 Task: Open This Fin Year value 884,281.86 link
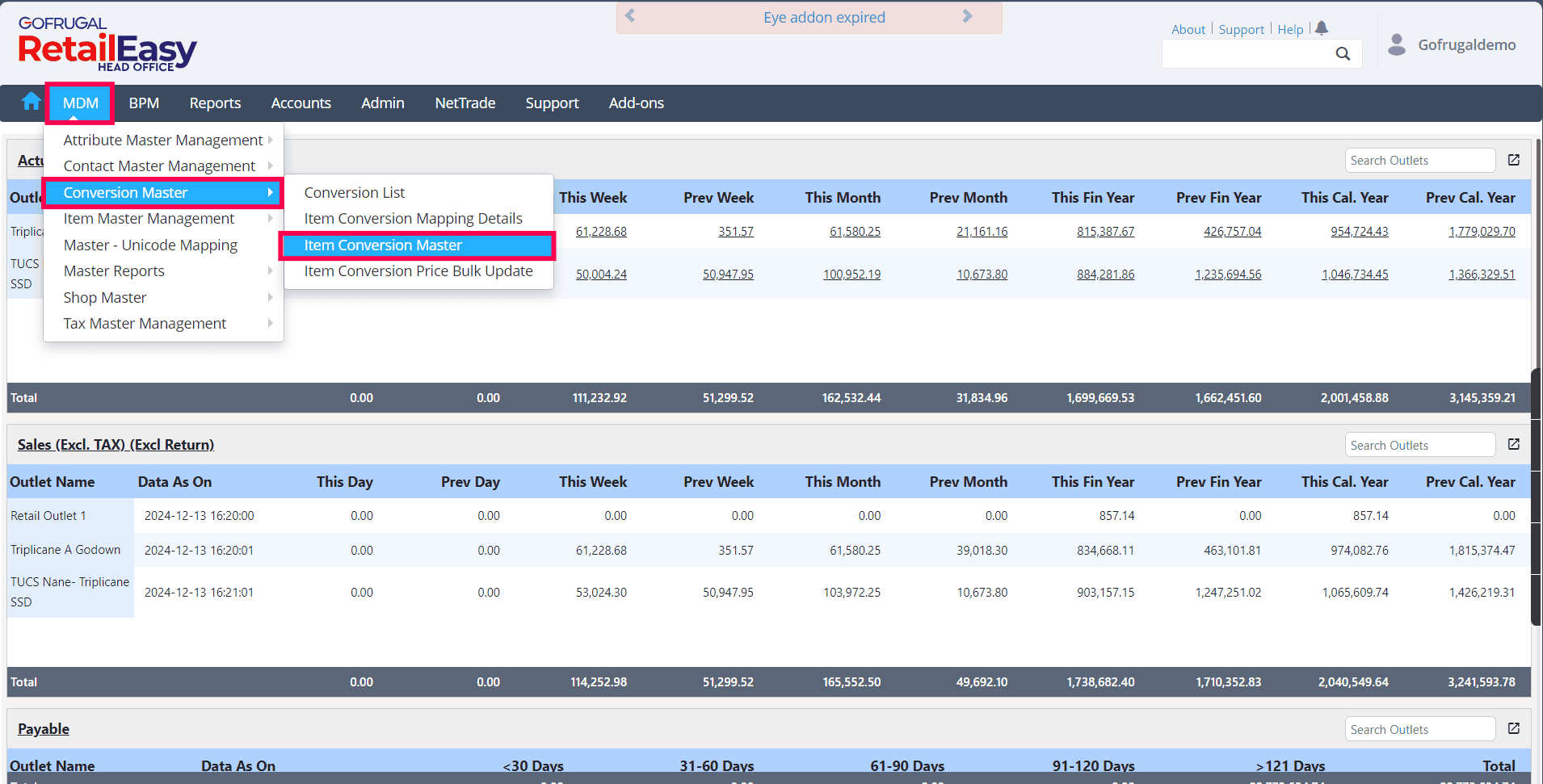1105,274
